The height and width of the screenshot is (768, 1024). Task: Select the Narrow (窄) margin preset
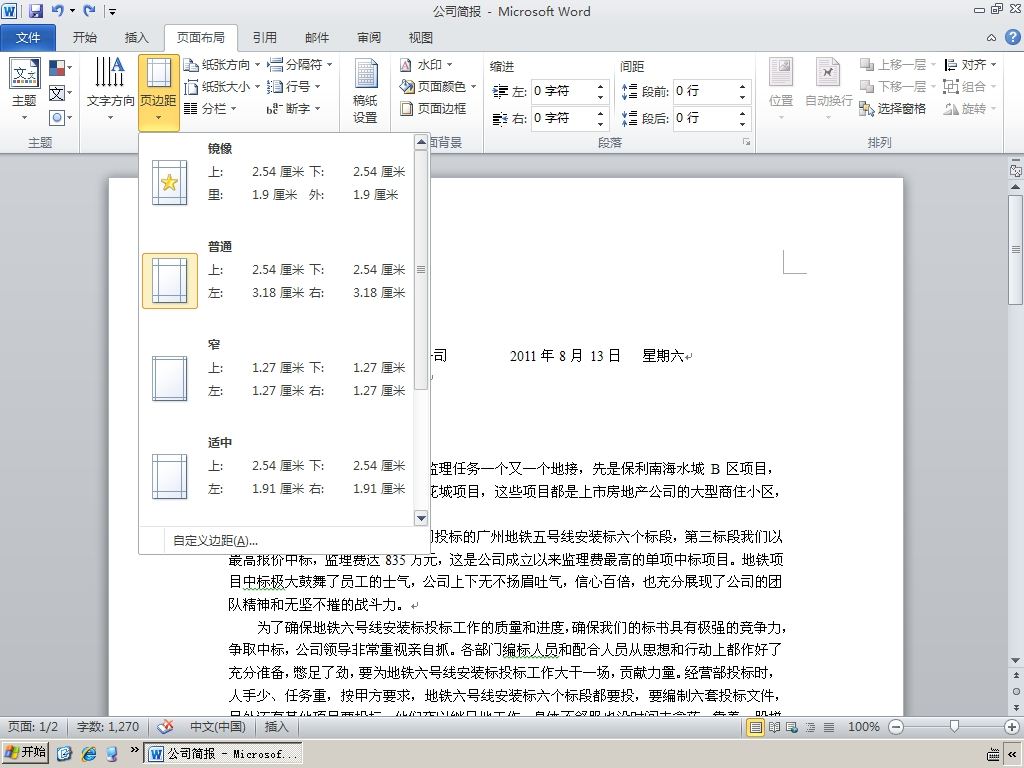tap(278, 378)
